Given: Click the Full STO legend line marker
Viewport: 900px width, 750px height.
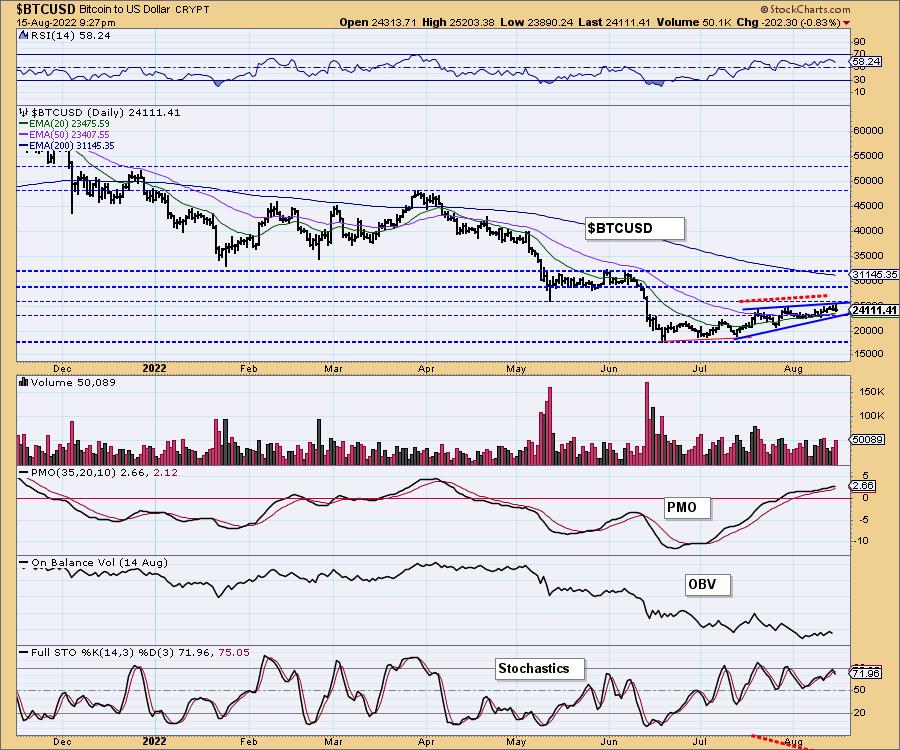Looking at the screenshot, I should (24, 653).
